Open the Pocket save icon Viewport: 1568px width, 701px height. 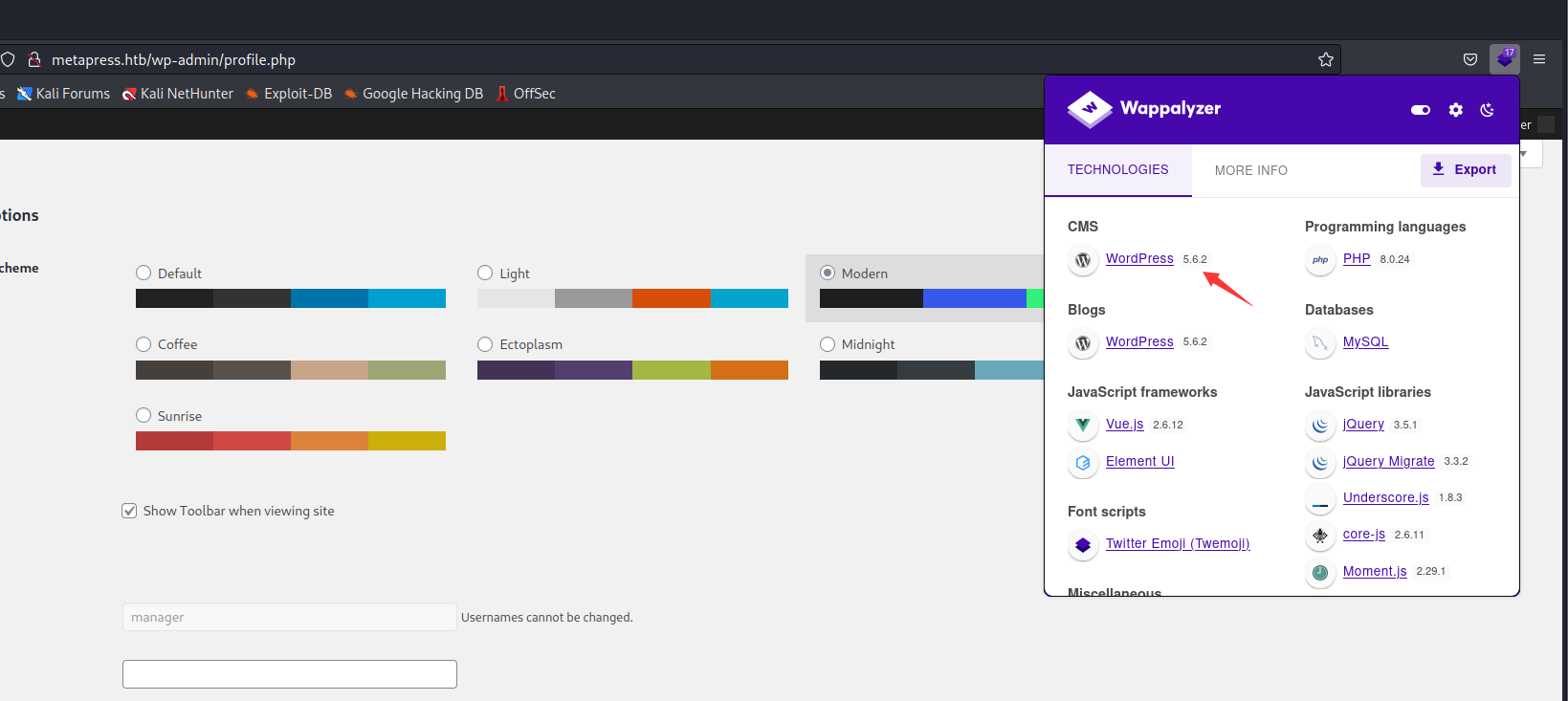1470,59
